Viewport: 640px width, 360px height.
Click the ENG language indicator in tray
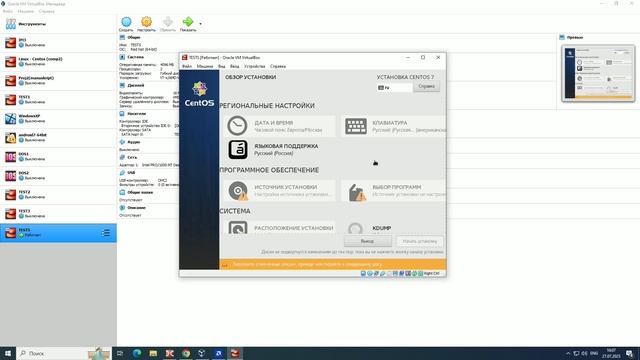tap(594, 353)
